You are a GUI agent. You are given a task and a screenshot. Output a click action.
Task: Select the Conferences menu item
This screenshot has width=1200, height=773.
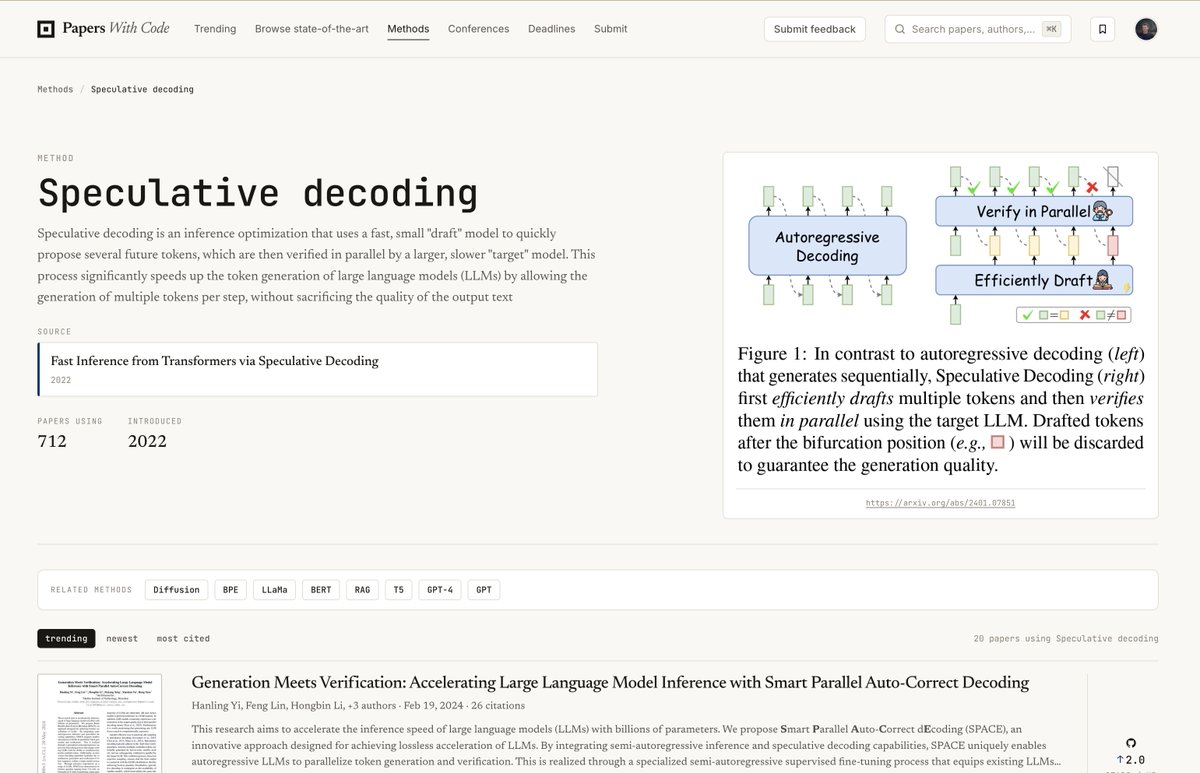tap(478, 29)
